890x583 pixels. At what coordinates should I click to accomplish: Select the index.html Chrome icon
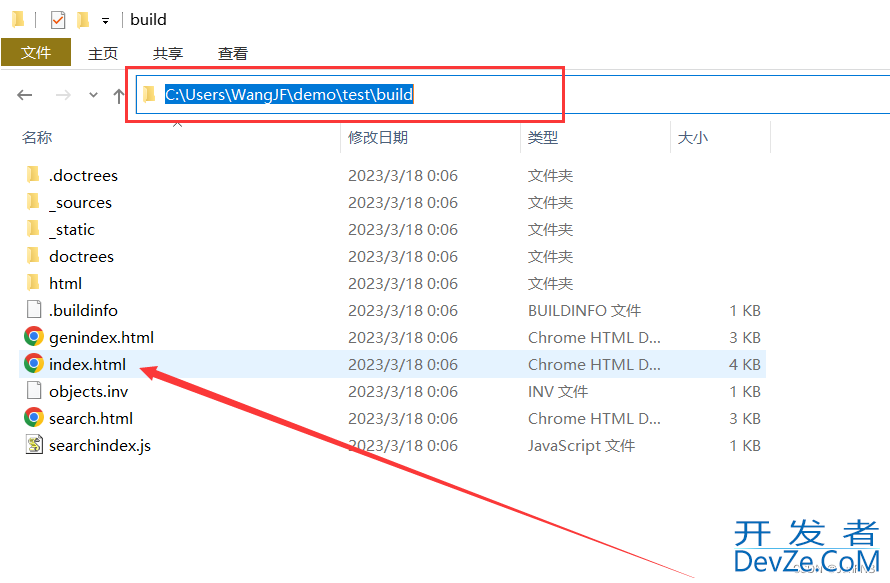pyautogui.click(x=33, y=363)
